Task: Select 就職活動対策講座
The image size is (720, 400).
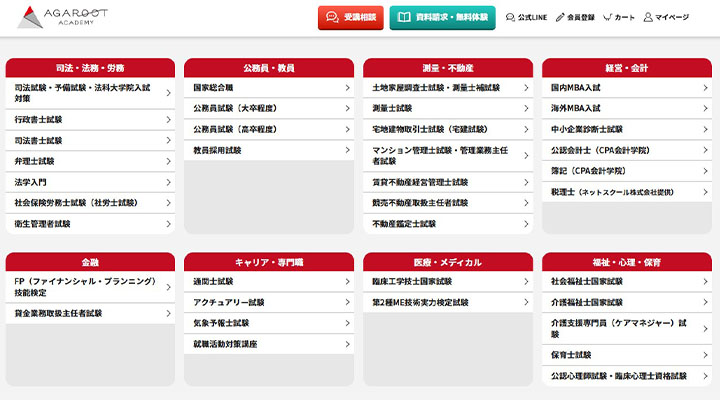Action: [x=269, y=344]
